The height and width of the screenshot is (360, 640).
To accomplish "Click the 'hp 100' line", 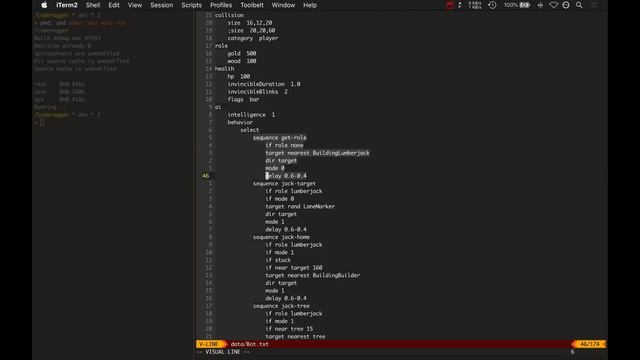I will click(x=239, y=76).
